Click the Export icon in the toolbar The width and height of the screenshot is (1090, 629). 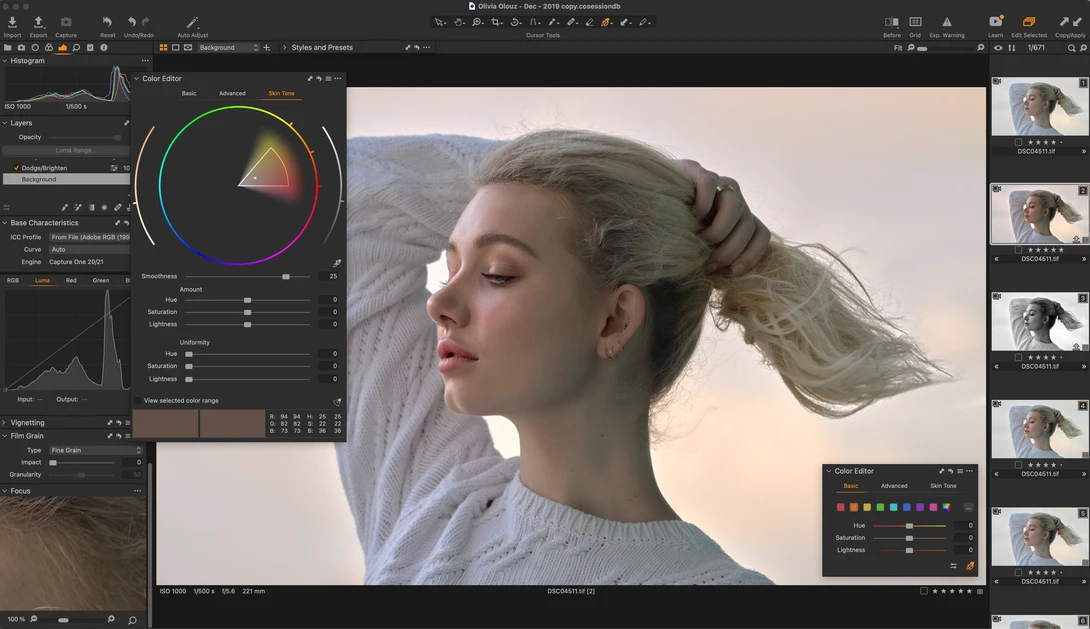click(x=38, y=22)
